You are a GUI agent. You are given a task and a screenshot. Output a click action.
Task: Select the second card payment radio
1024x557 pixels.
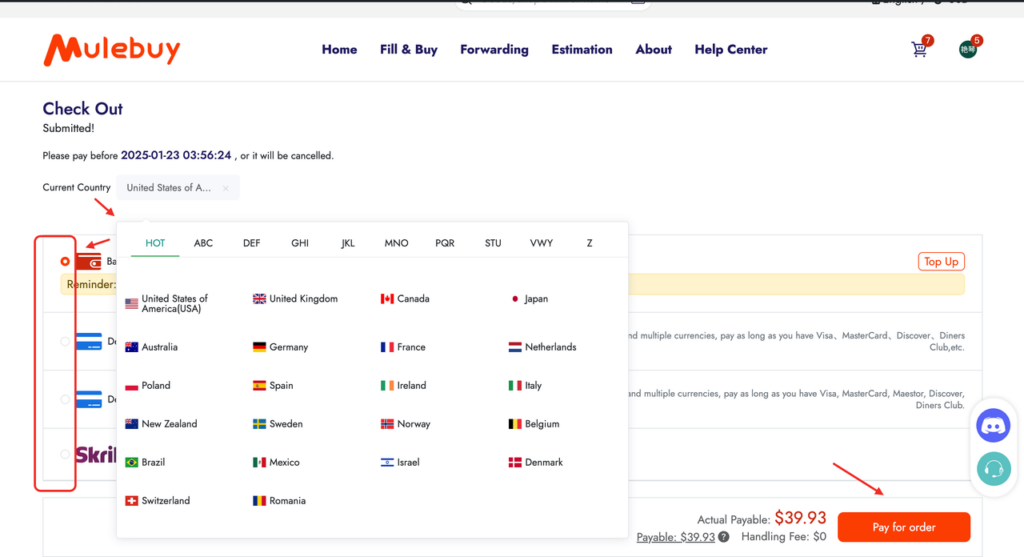click(x=65, y=399)
